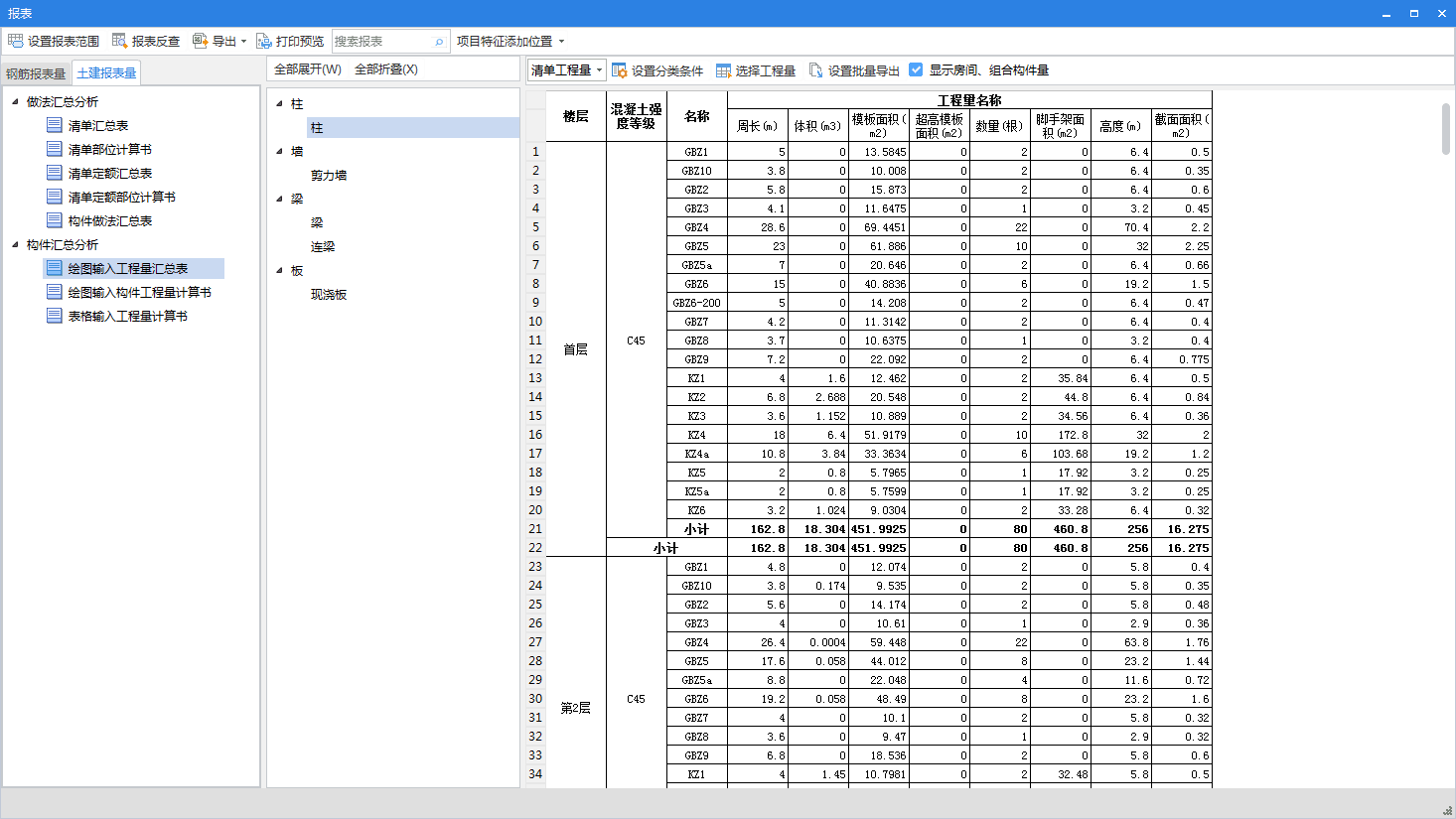Click the 绘图输入构件工程量计算书 report icon
Viewport: 1456px width, 819px height.
click(55, 292)
